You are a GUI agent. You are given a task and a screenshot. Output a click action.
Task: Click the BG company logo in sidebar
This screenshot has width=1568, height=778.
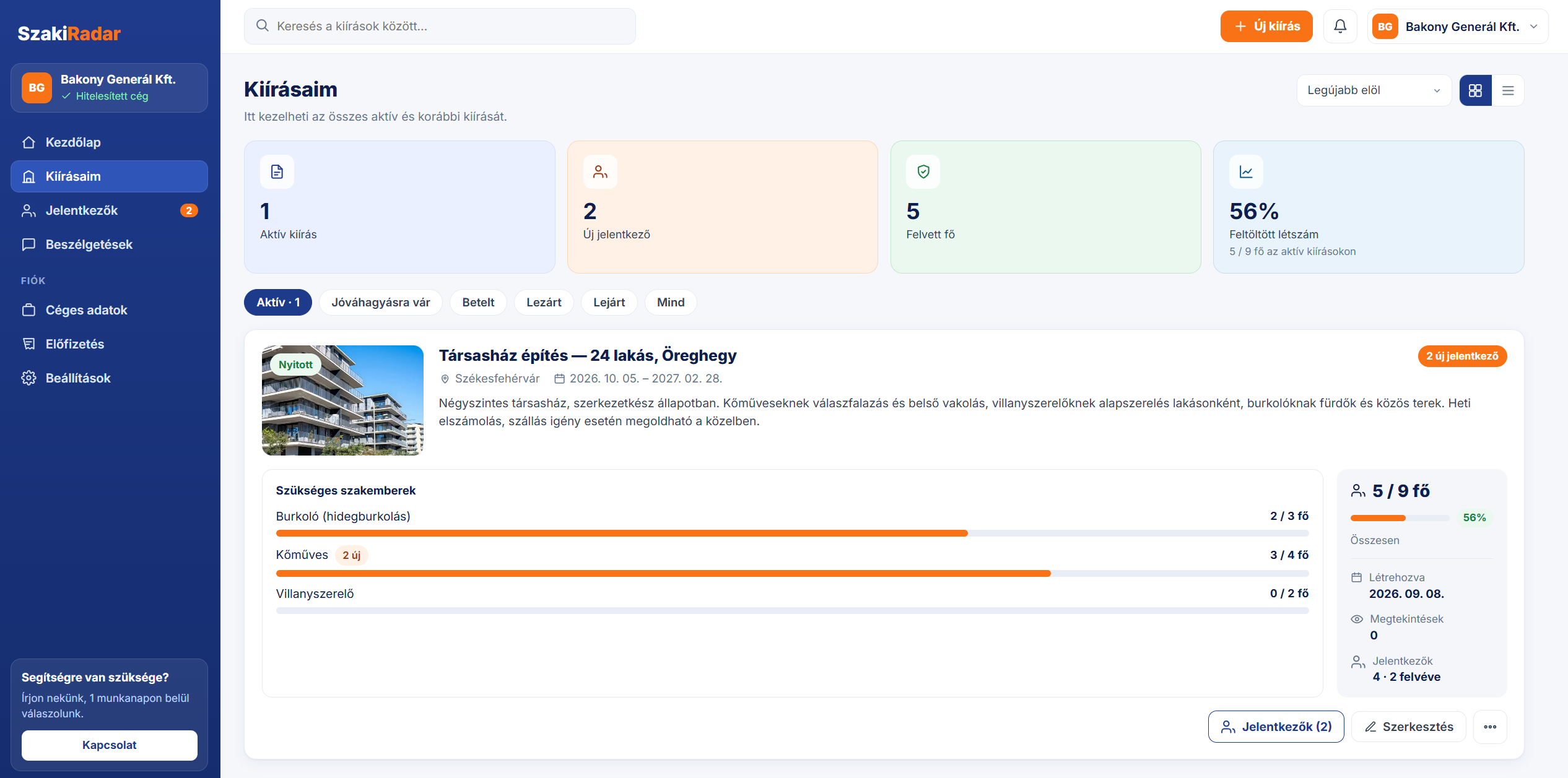pyautogui.click(x=37, y=88)
